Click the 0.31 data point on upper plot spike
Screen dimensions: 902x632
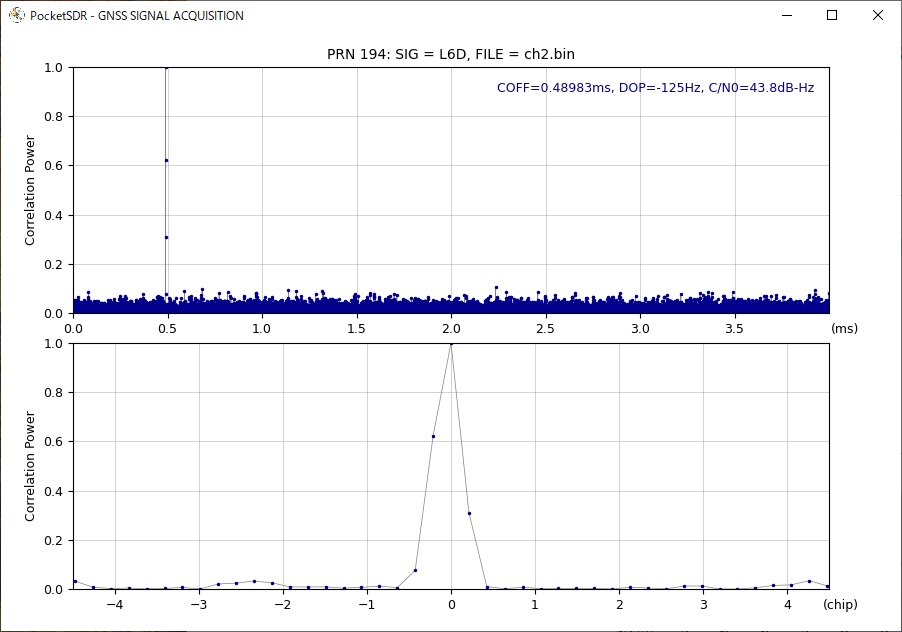(x=166, y=238)
